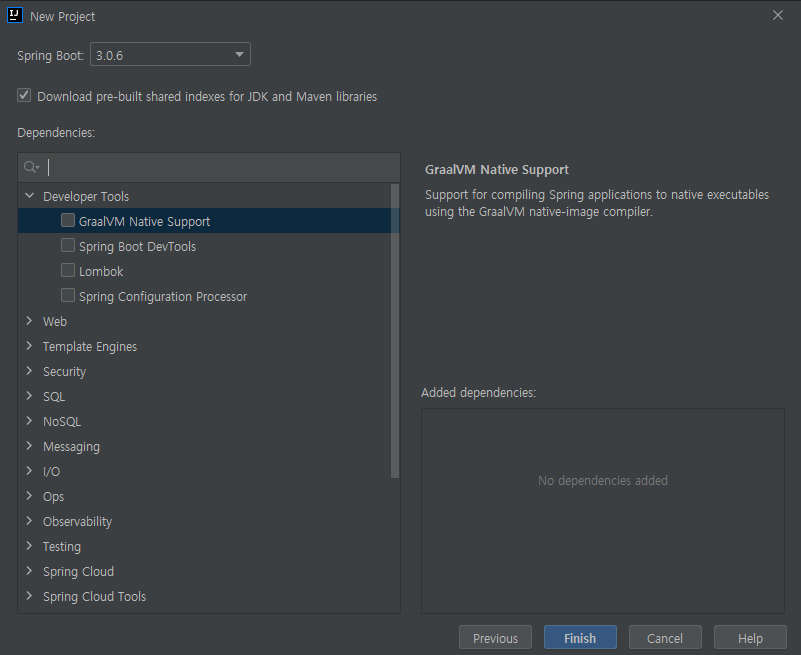Viewport: 801px width, 655px height.
Task: Expand the Web category
Action: (30, 321)
